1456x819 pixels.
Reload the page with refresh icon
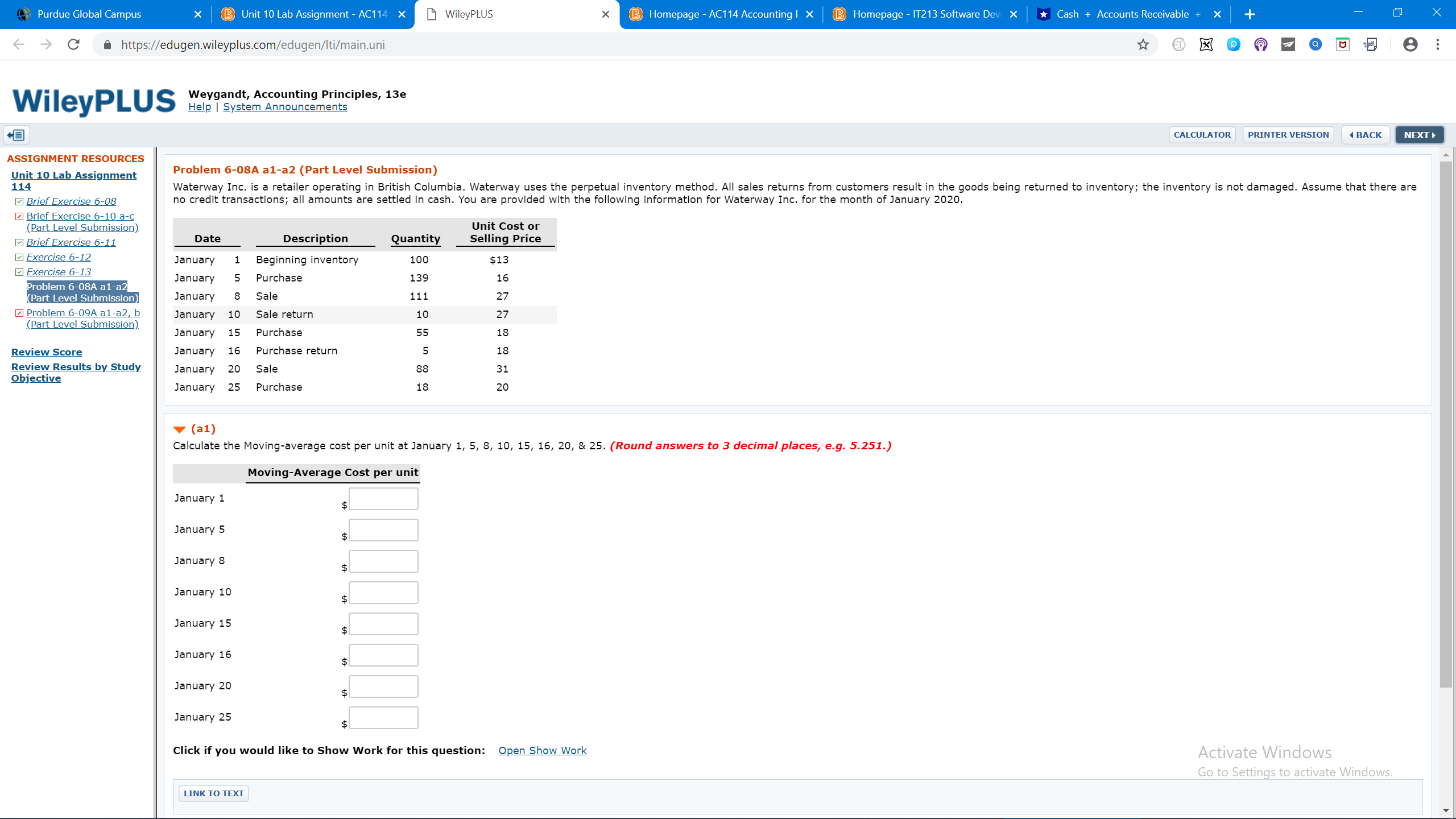click(x=73, y=44)
